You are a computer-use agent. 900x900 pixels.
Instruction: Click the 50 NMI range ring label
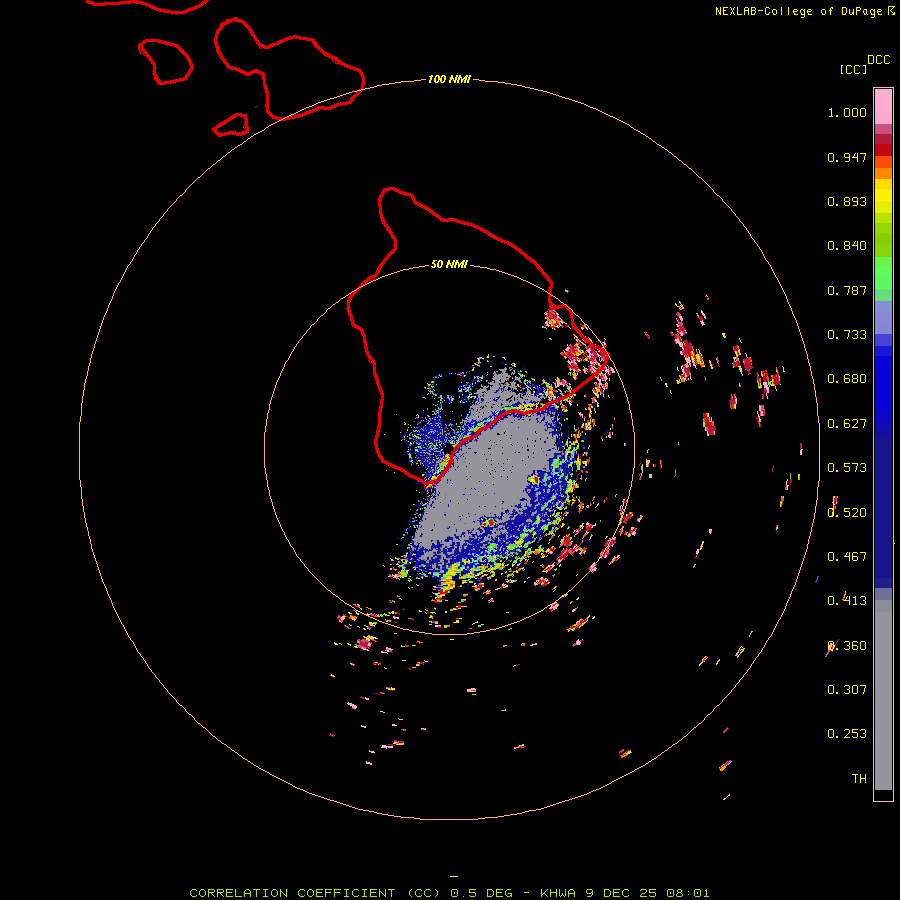[x=449, y=264]
